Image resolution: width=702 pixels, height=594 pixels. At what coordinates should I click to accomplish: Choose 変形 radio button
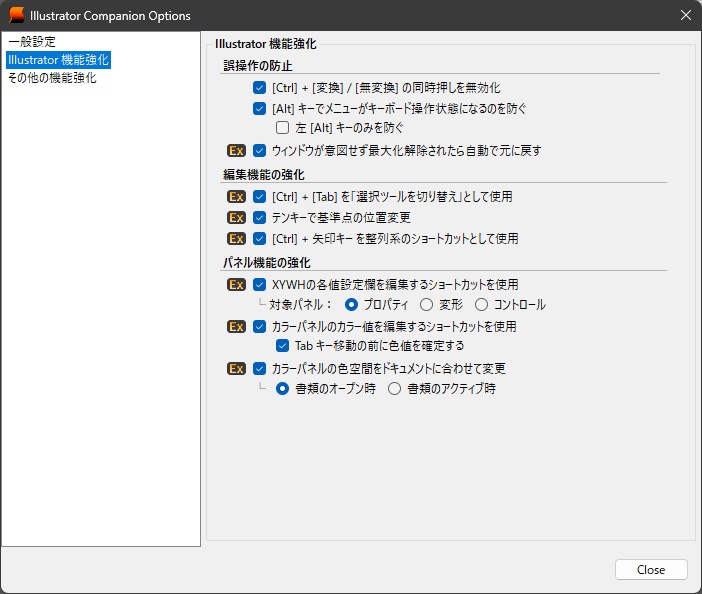(426, 305)
